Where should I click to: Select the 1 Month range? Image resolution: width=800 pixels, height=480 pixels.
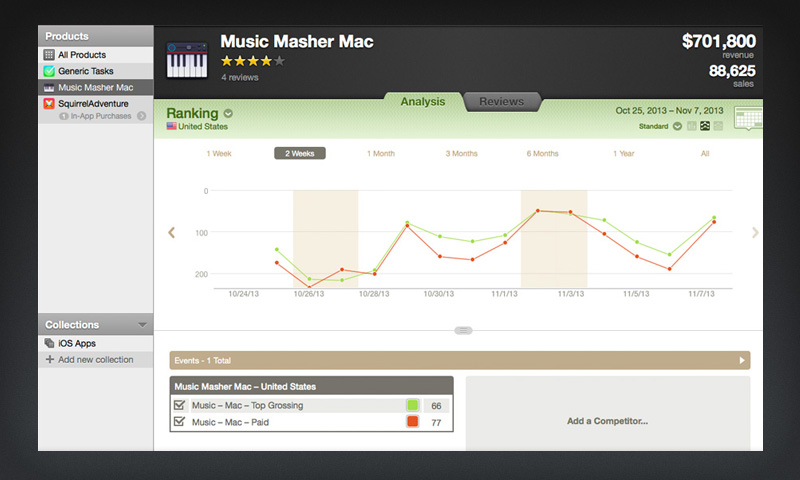[x=381, y=154]
